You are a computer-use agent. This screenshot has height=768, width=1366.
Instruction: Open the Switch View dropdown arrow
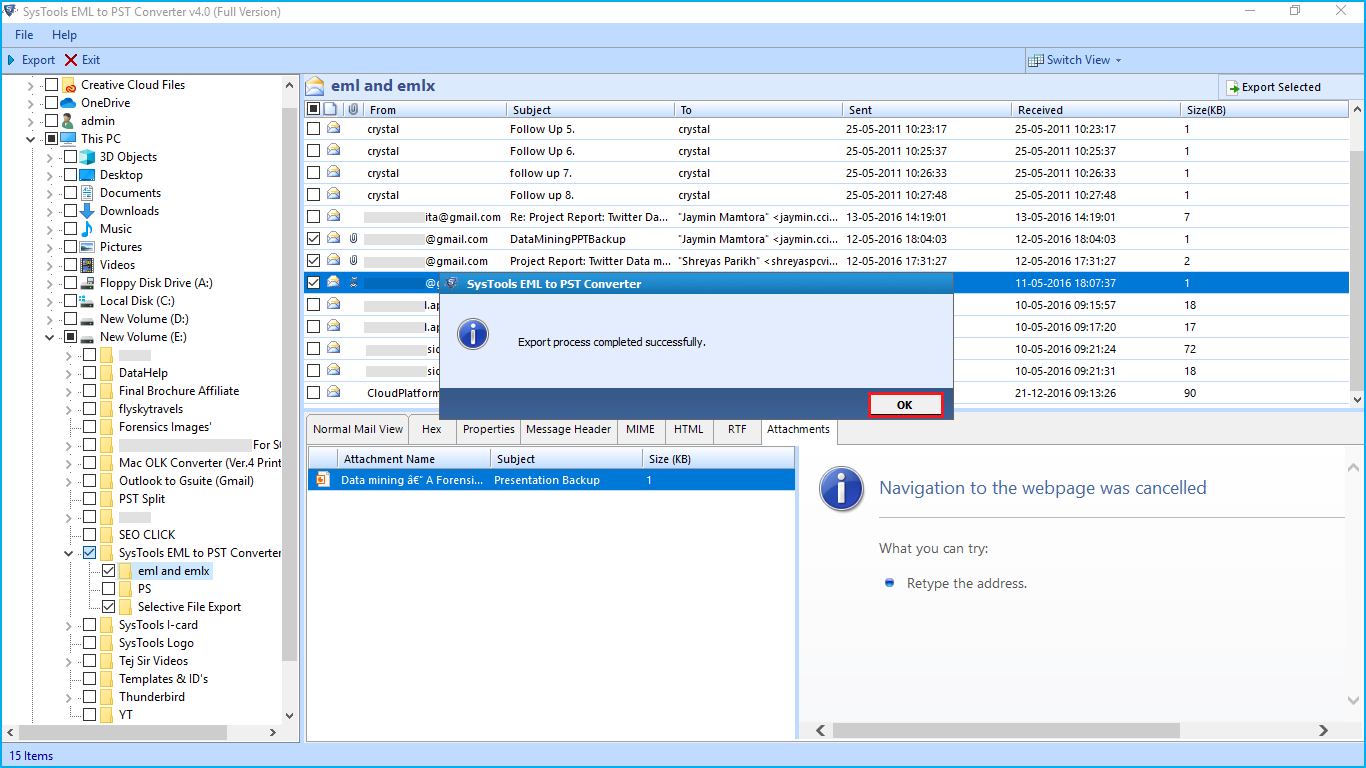(1118, 60)
